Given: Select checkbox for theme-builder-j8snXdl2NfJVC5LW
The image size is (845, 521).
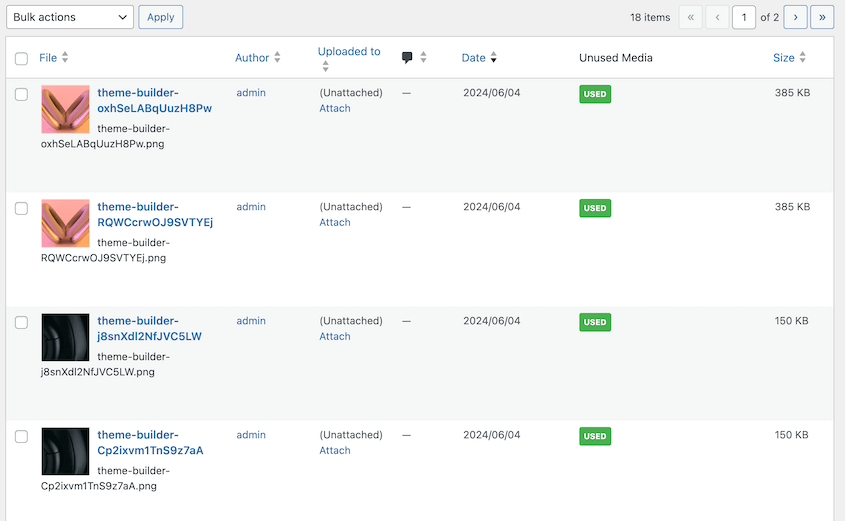Looking at the screenshot, I should [x=21, y=322].
